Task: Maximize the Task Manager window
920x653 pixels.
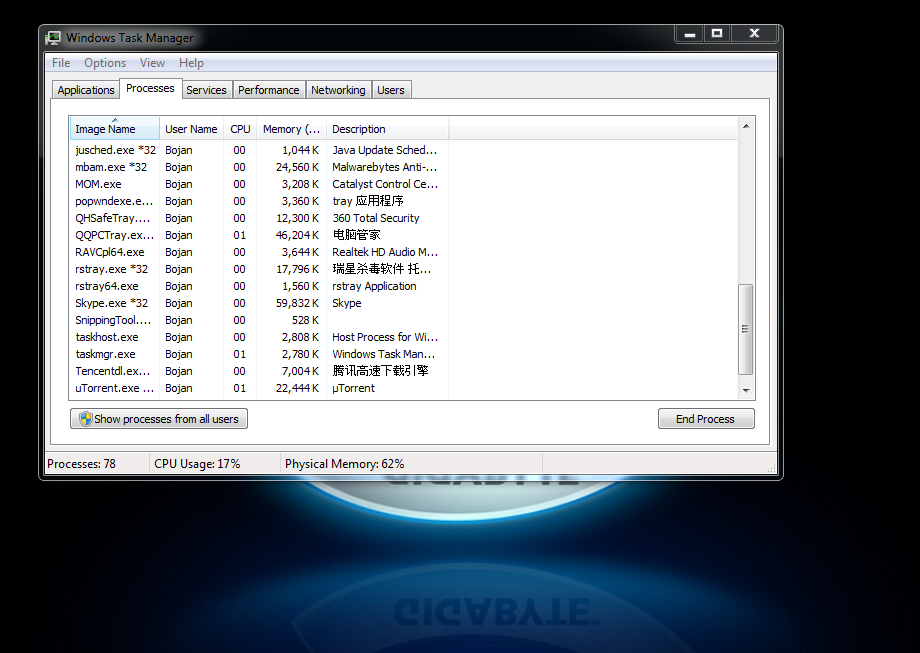Action: click(717, 34)
